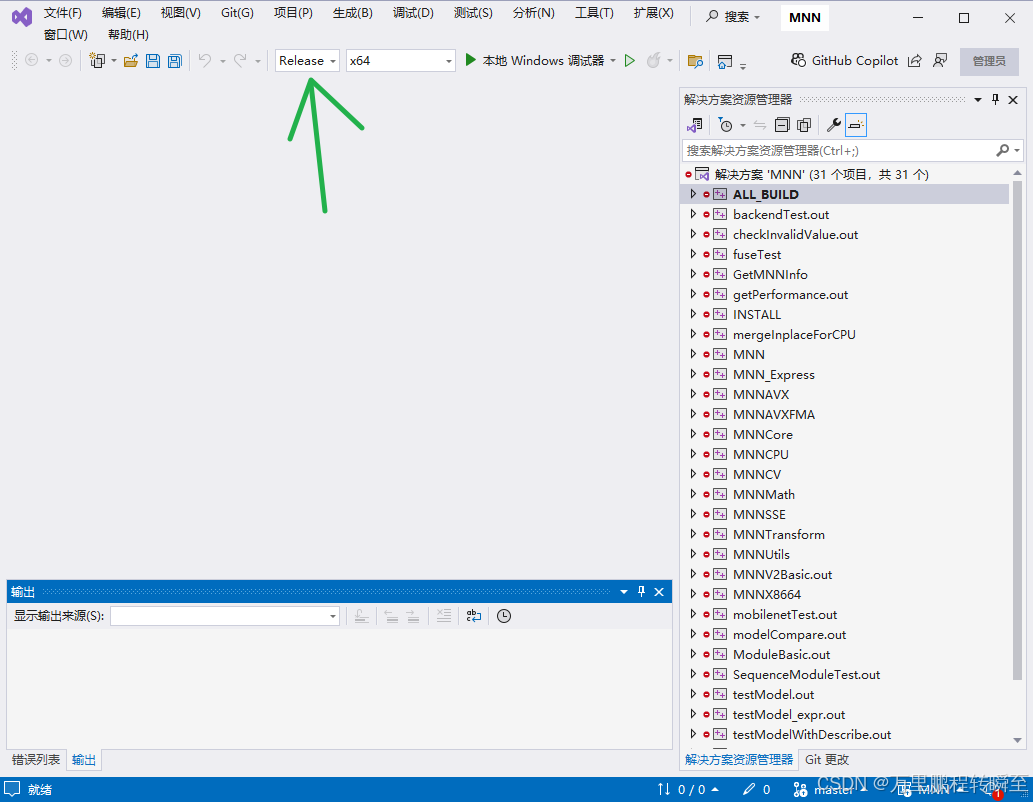The height and width of the screenshot is (802, 1033).
Task: Click the Show All Files icon
Action: 804,125
